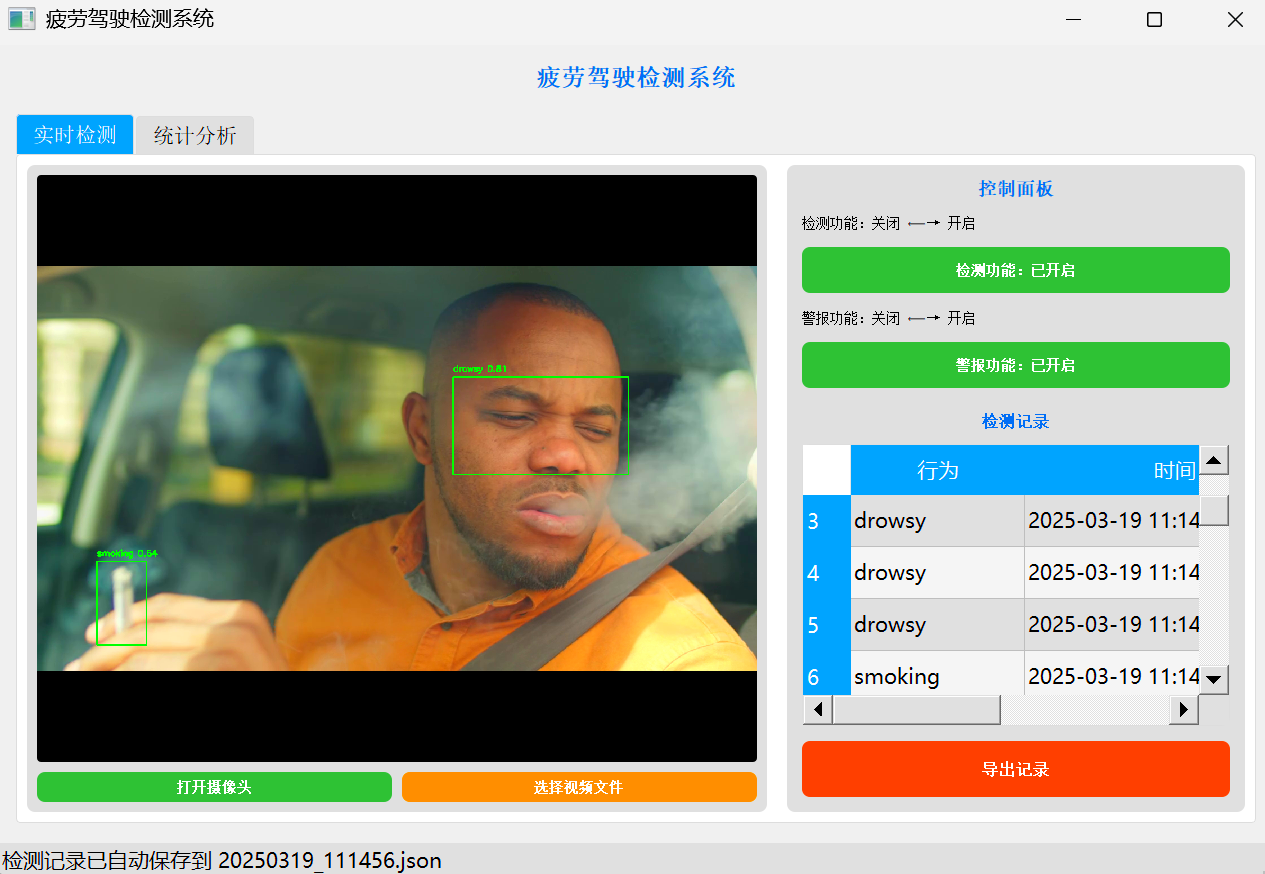Toggle the 警报功能 已开启 button
1265x874 pixels.
pos(1015,365)
